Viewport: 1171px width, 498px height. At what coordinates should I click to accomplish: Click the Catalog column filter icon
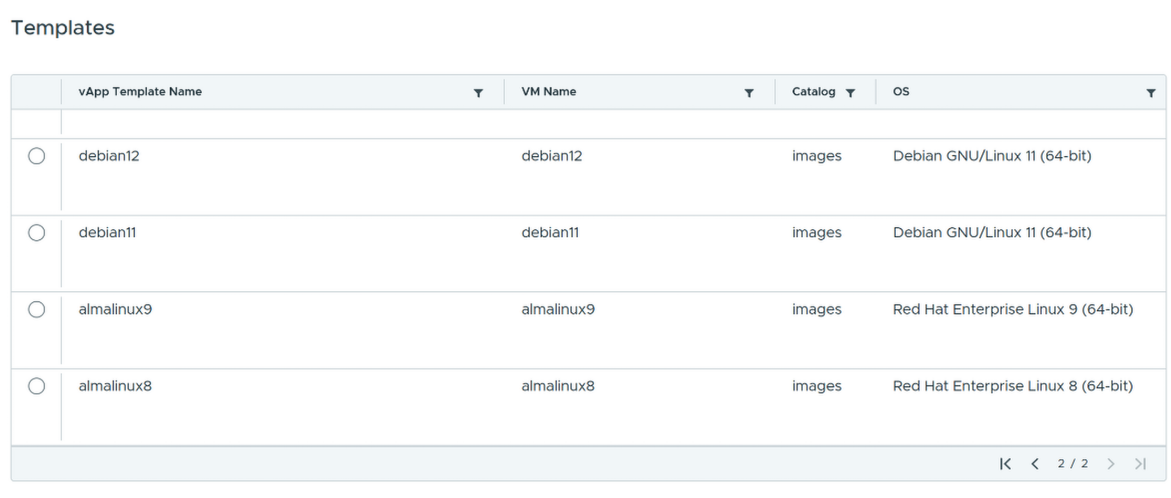[850, 93]
